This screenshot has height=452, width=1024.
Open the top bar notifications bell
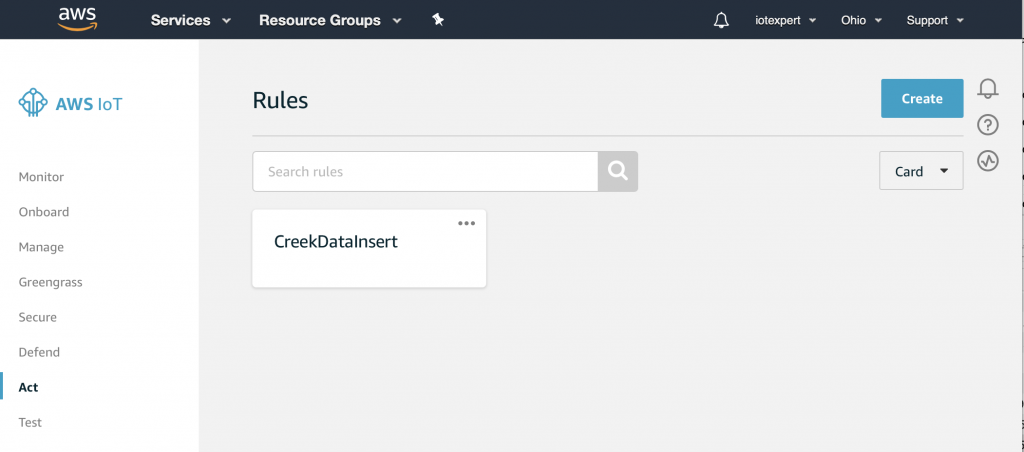[x=721, y=20]
